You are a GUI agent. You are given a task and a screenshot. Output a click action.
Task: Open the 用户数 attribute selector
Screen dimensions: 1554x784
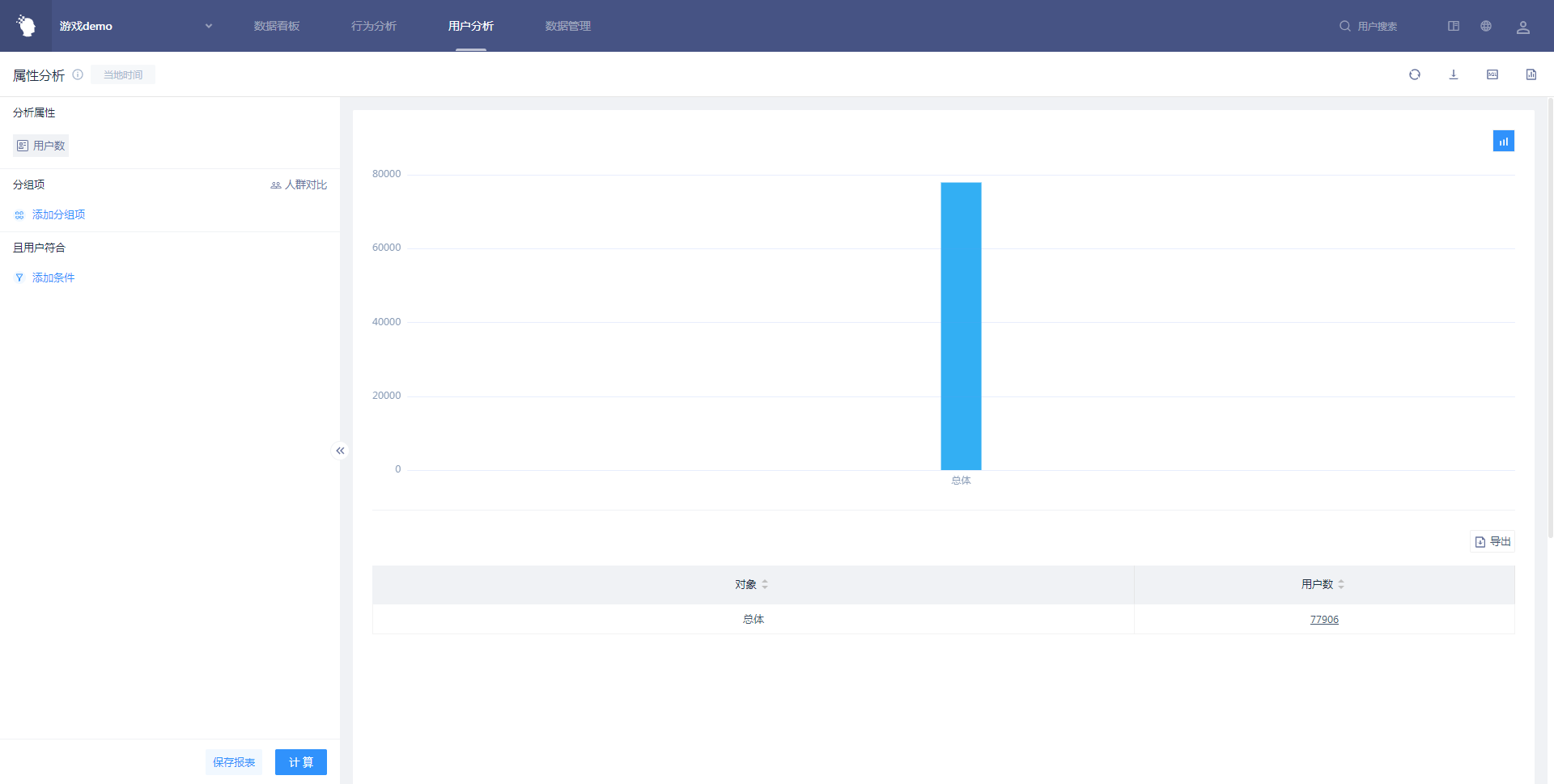coord(41,146)
